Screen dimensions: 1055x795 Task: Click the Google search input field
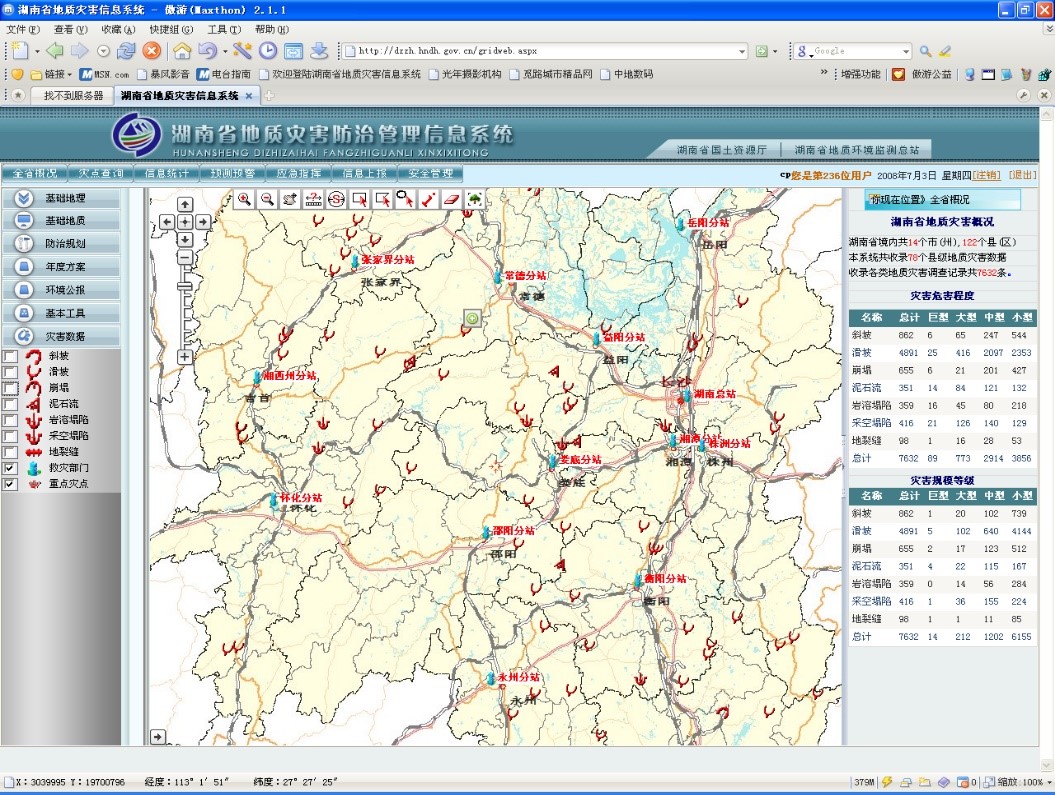click(855, 51)
